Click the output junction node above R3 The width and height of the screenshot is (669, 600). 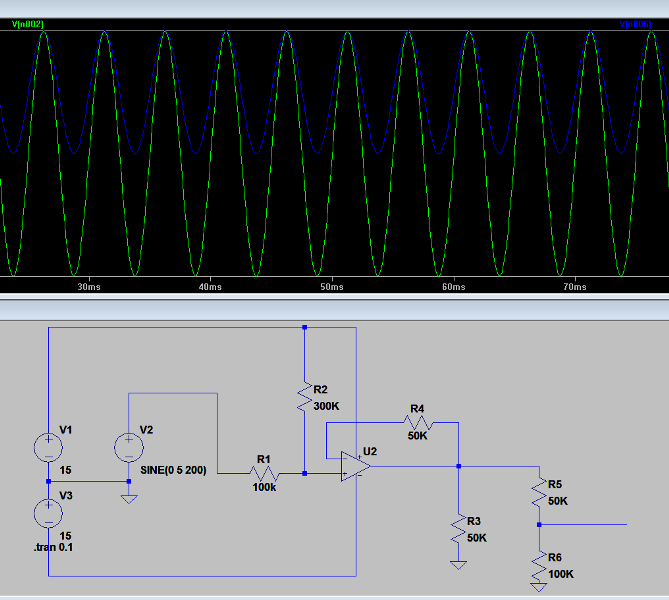458,466
